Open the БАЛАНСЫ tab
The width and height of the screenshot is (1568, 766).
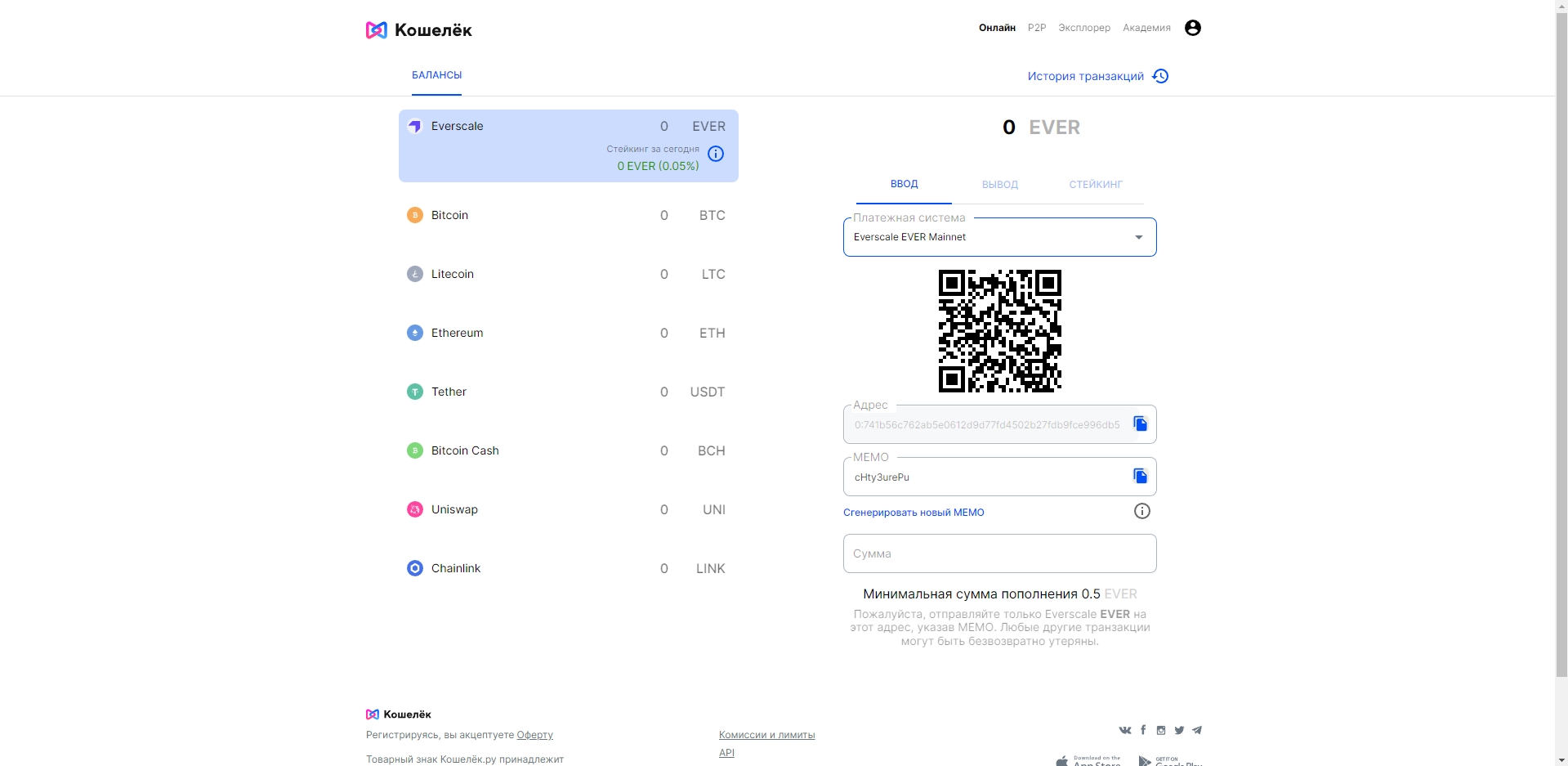(437, 75)
